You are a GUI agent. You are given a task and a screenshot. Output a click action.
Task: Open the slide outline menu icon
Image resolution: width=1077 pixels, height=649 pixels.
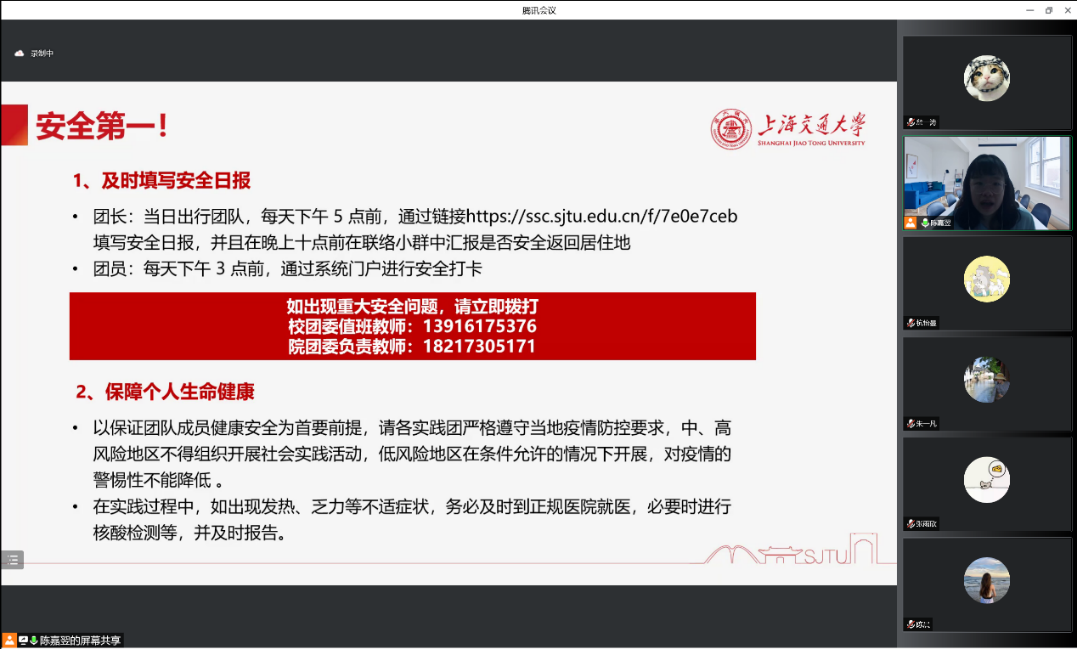(x=12, y=560)
